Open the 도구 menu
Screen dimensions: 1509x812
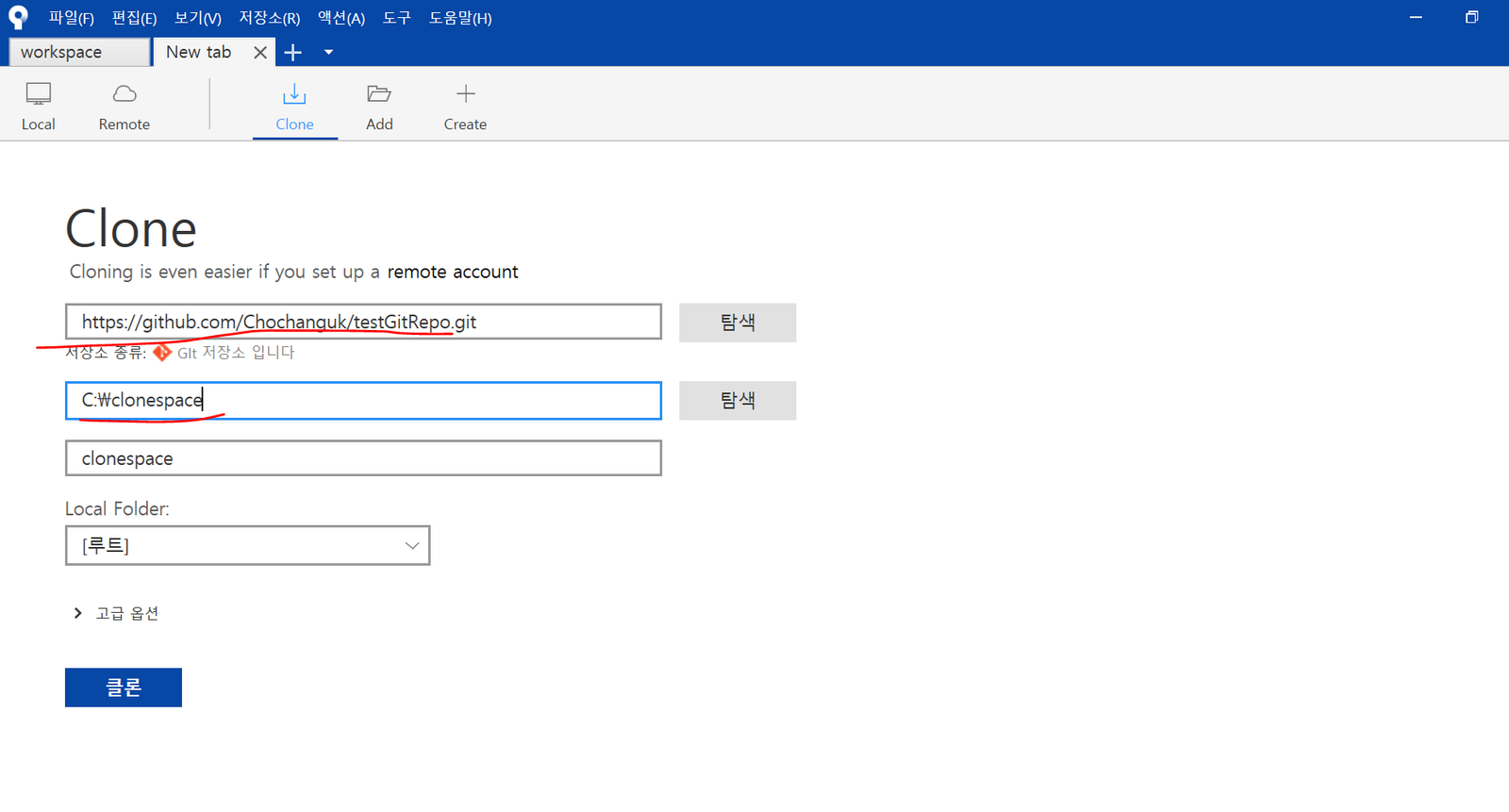[x=397, y=18]
